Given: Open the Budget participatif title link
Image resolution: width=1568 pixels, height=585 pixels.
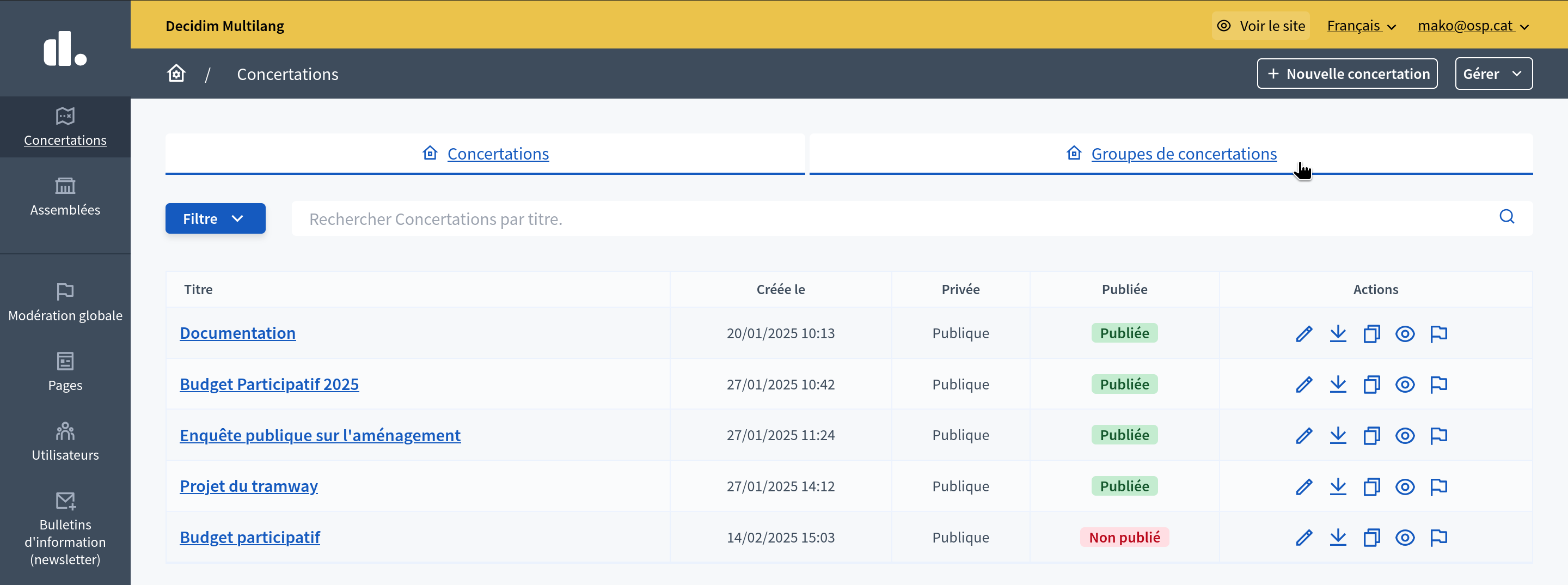Looking at the screenshot, I should click(x=249, y=537).
